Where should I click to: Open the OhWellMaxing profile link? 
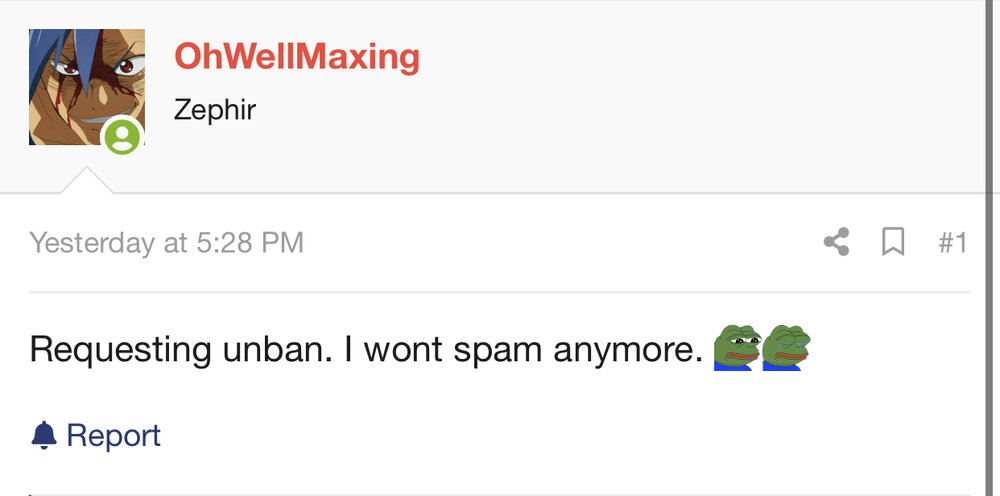(297, 57)
